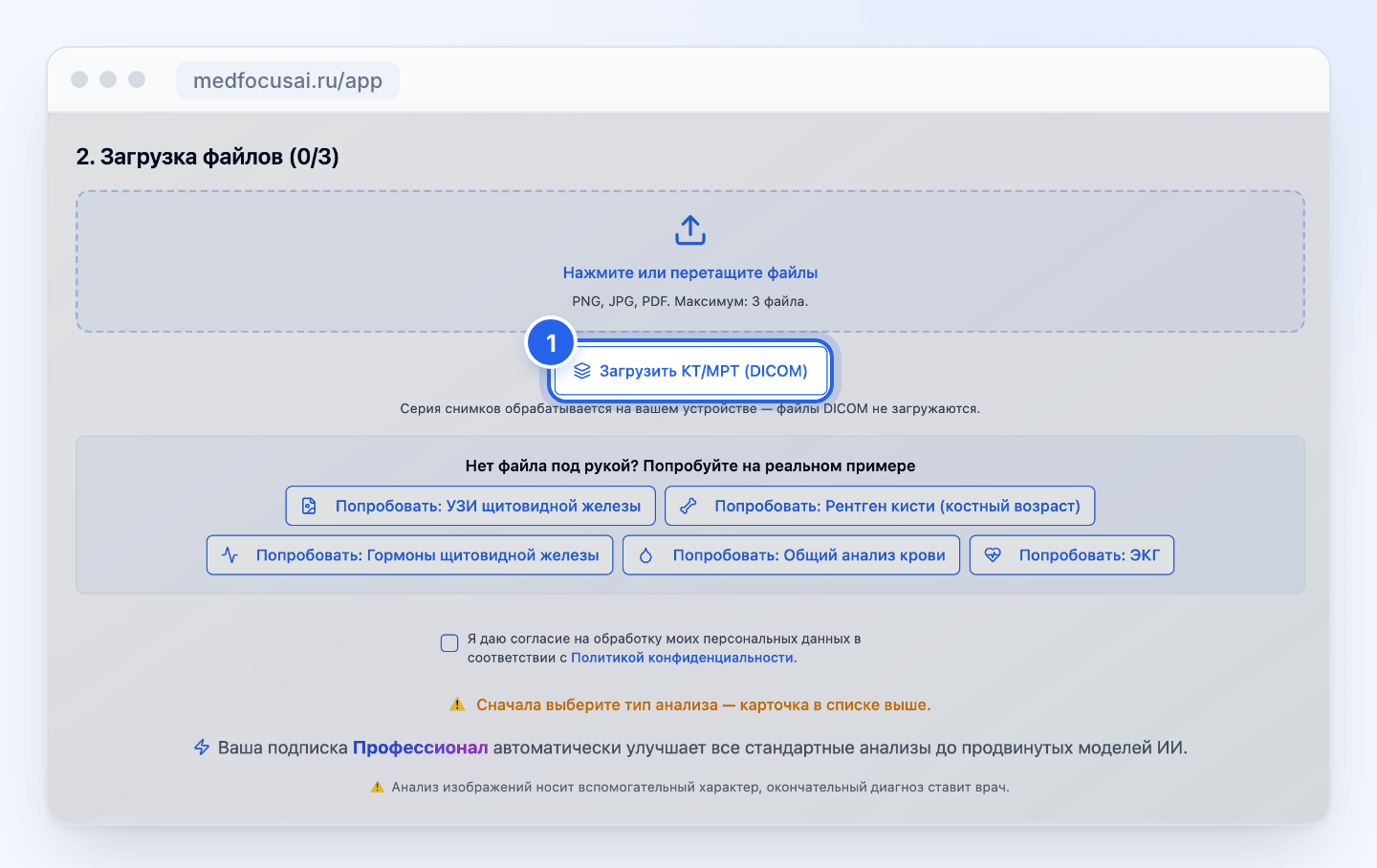Click the file icon beside УЗИ щитовидной железы
The height and width of the screenshot is (868, 1377).
click(309, 506)
